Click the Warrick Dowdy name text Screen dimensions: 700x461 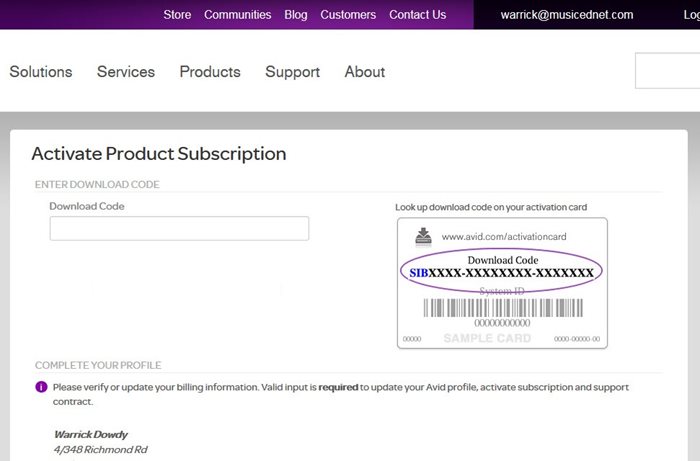click(91, 434)
